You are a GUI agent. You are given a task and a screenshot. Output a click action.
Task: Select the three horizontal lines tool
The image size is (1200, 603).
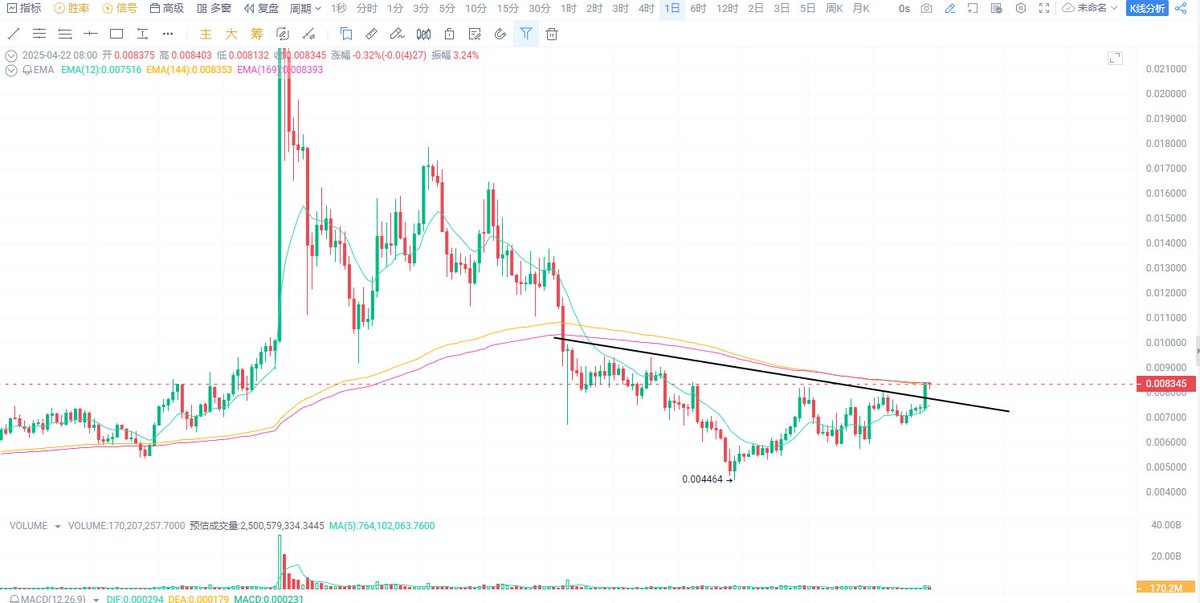coord(65,34)
